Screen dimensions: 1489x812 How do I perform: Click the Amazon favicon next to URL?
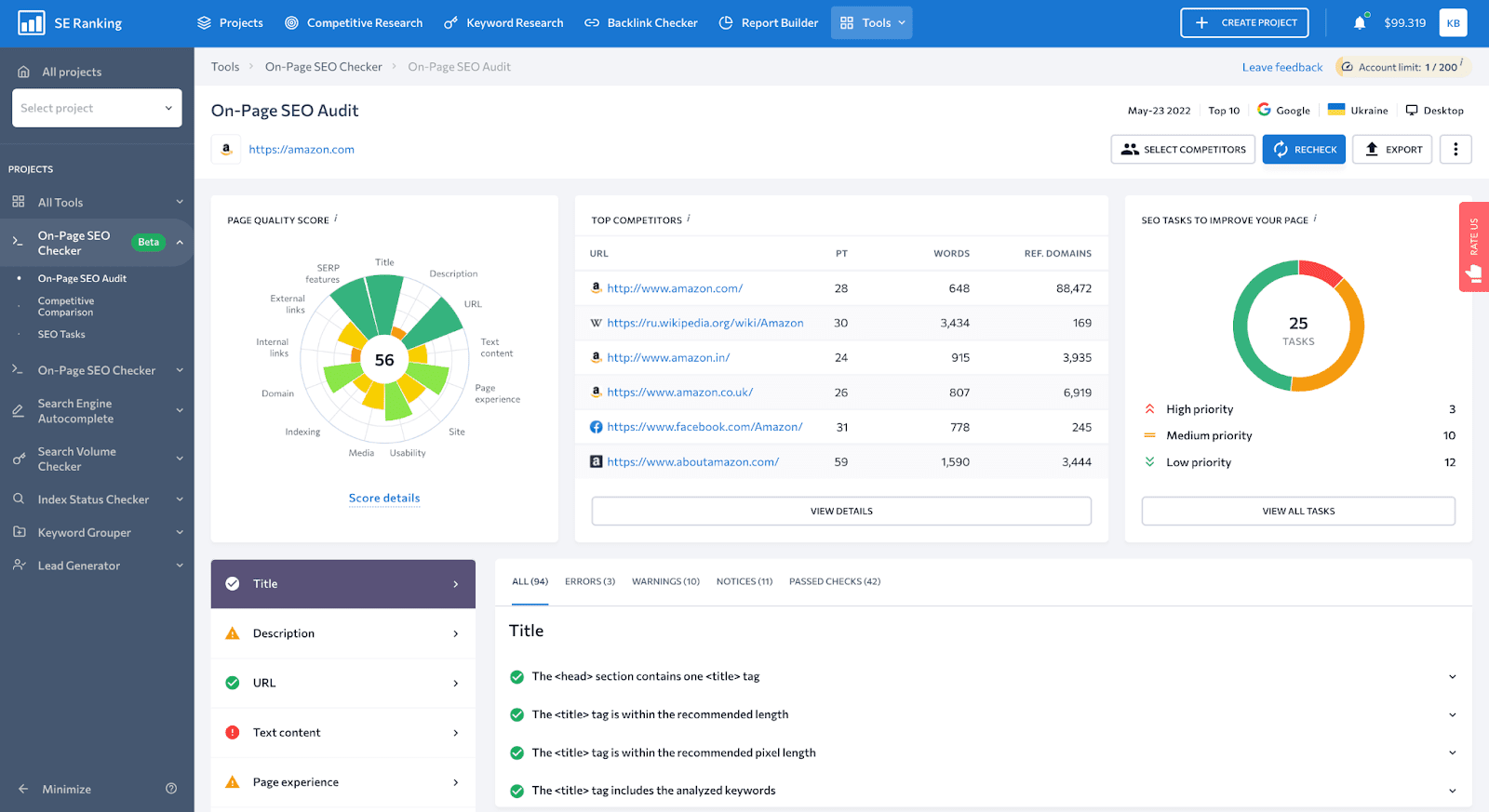pyautogui.click(x=226, y=149)
